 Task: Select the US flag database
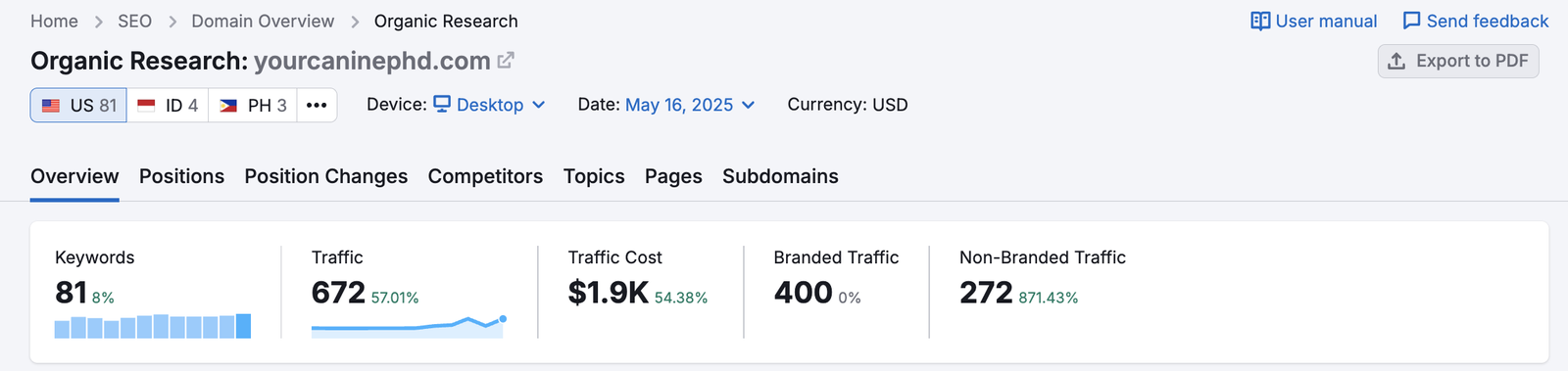click(78, 105)
